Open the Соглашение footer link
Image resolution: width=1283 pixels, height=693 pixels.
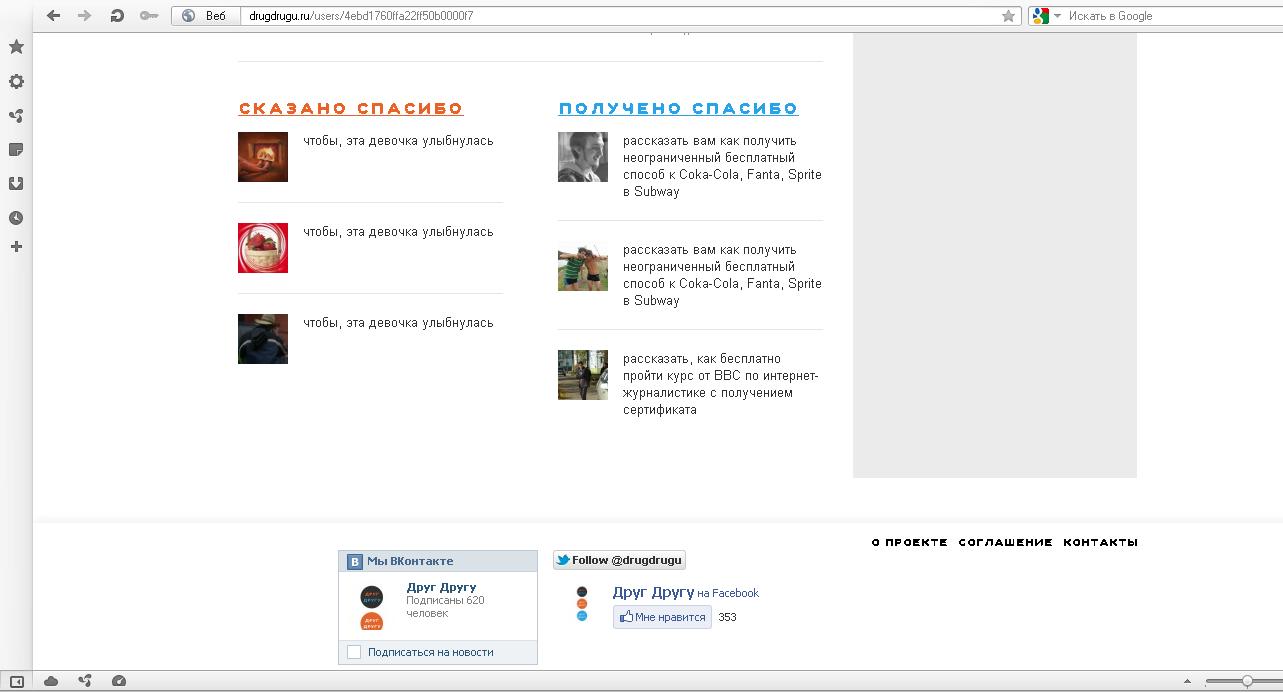click(x=1005, y=542)
